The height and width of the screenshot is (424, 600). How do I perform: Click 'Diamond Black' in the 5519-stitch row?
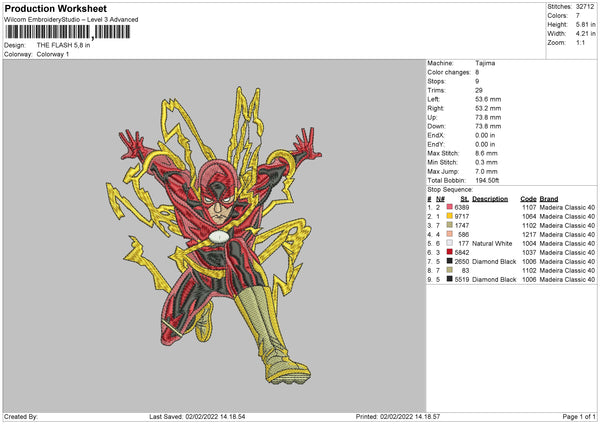[x=494, y=279]
